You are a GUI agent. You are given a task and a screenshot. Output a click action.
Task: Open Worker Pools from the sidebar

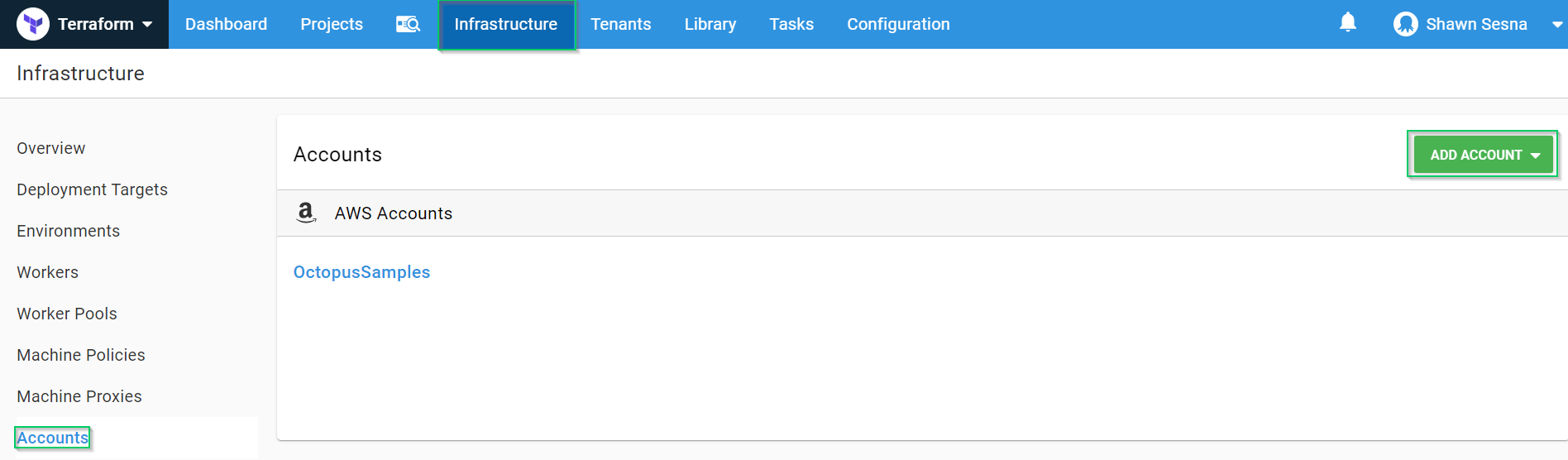[x=67, y=314]
